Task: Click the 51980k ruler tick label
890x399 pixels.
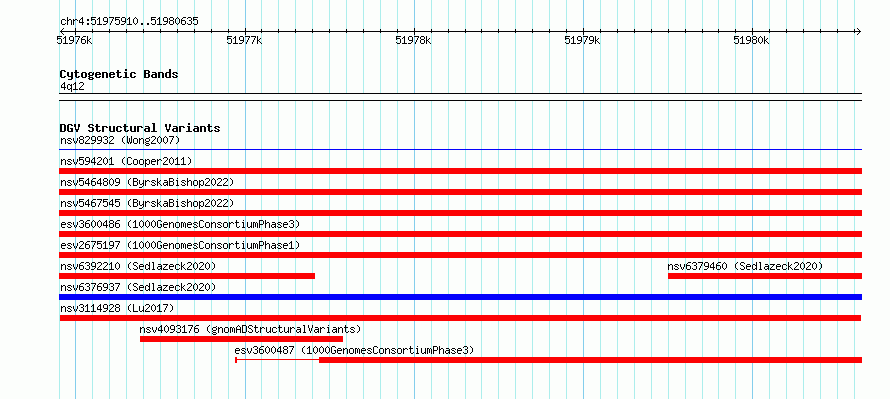Action: point(752,40)
